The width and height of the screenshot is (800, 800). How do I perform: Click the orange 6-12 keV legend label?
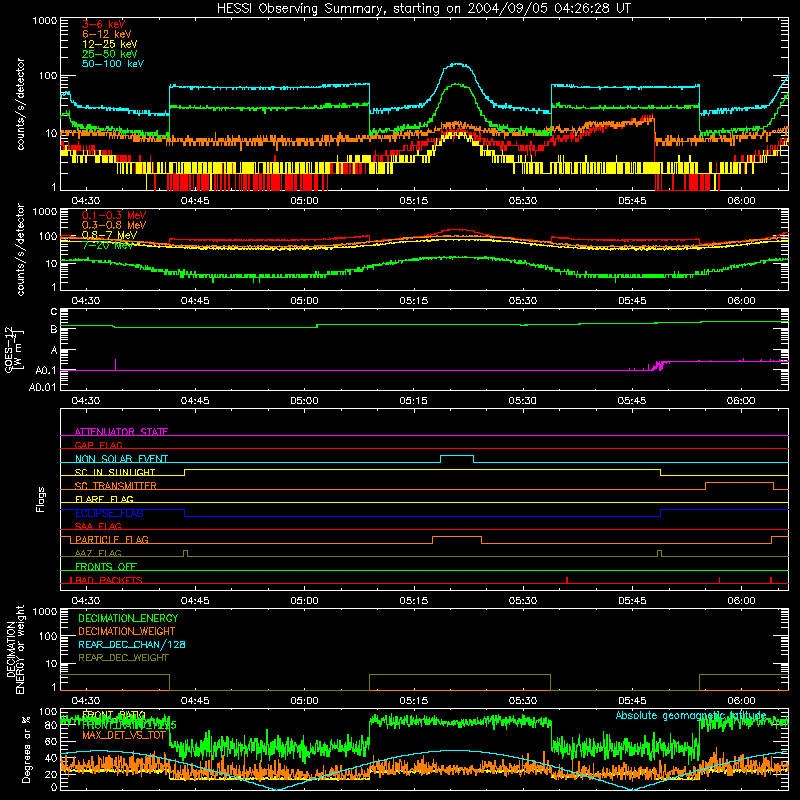pyautogui.click(x=106, y=34)
